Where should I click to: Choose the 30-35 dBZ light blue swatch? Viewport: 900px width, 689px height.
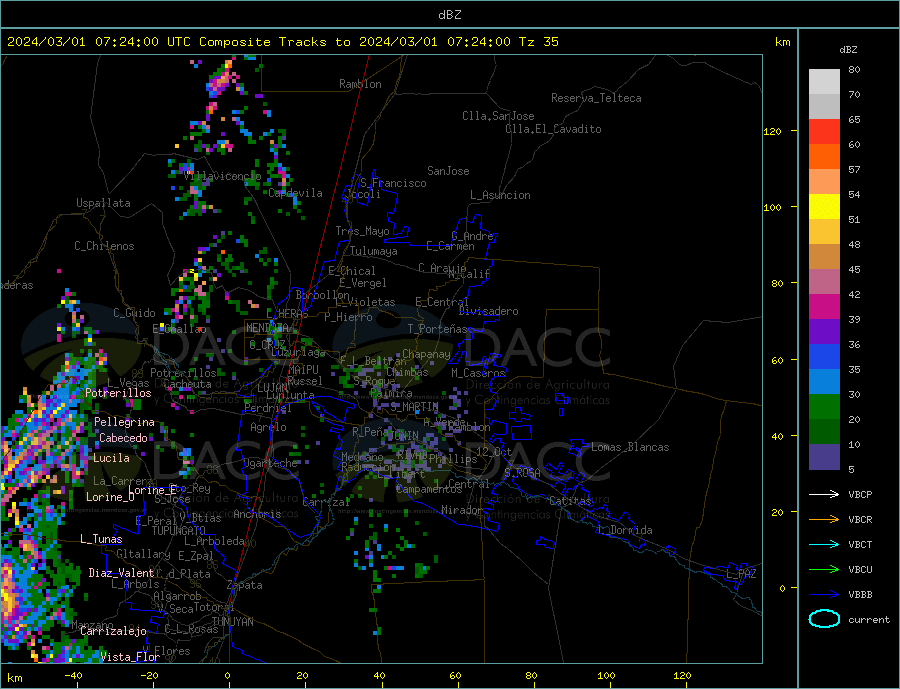824,382
